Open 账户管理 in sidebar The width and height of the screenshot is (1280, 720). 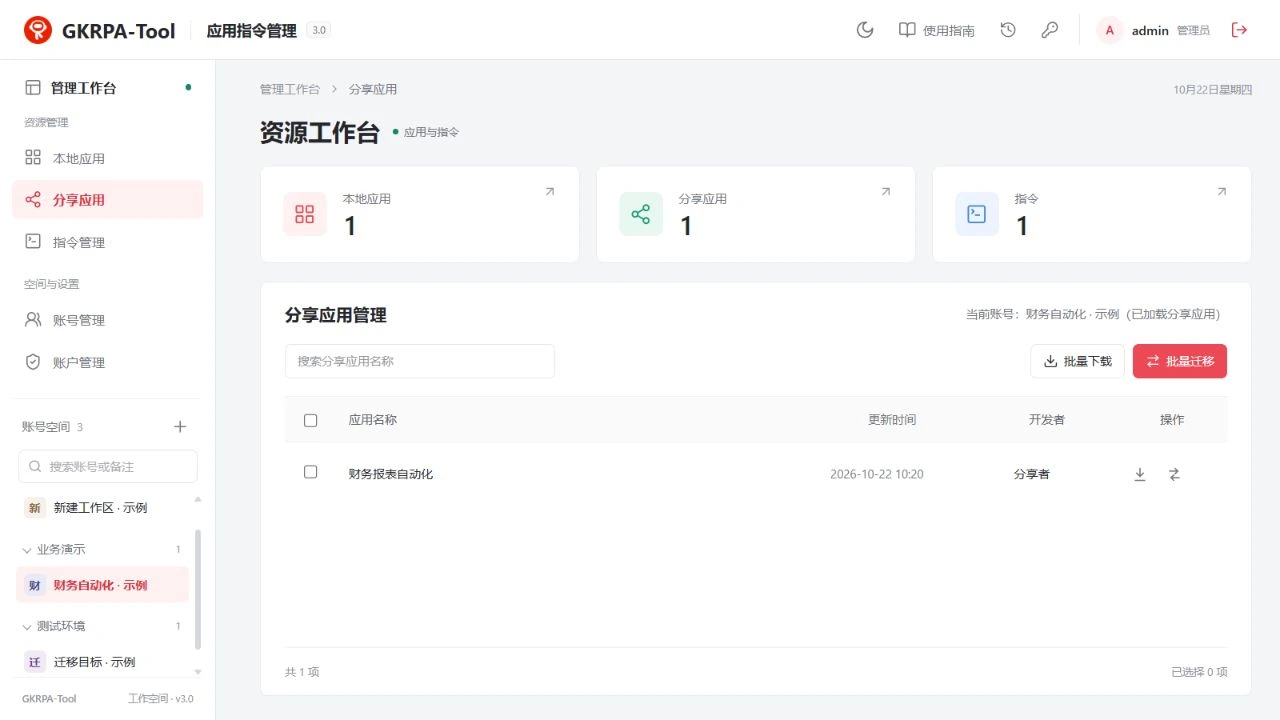[108, 362]
